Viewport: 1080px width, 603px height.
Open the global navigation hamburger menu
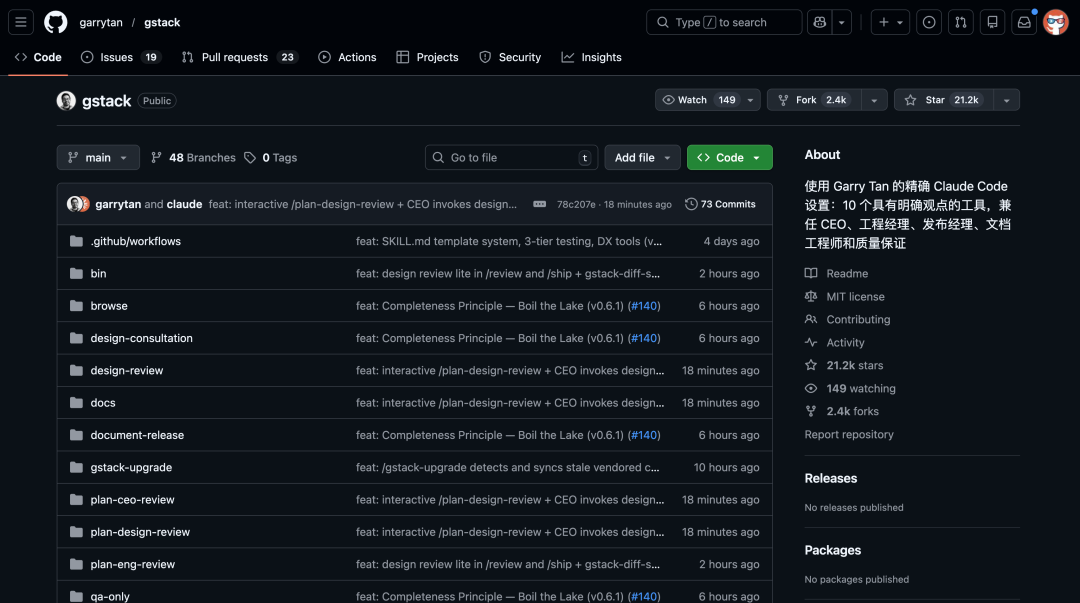tap(21, 21)
